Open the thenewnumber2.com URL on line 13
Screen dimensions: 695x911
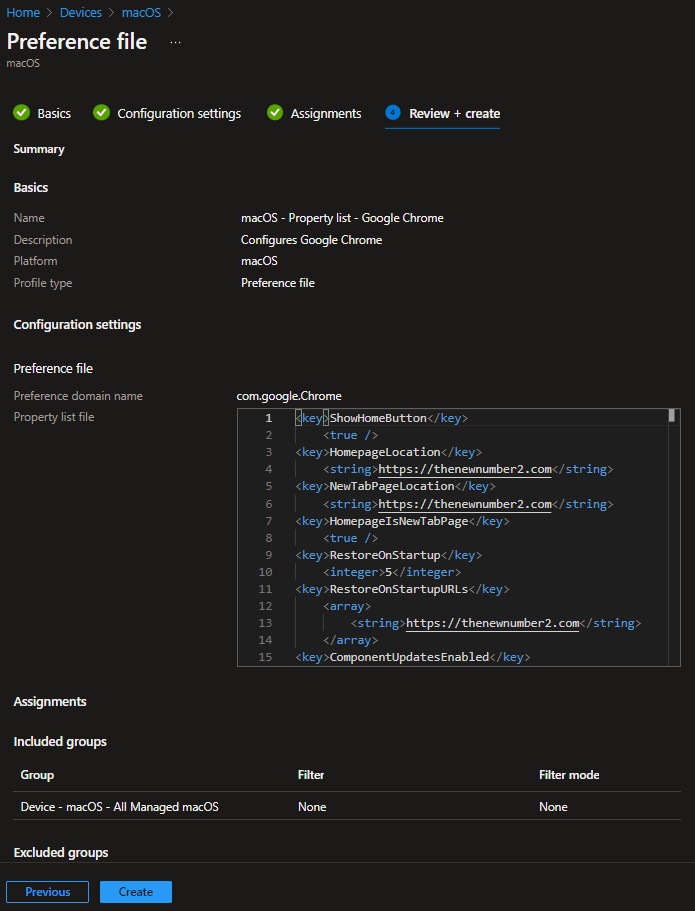coord(492,623)
